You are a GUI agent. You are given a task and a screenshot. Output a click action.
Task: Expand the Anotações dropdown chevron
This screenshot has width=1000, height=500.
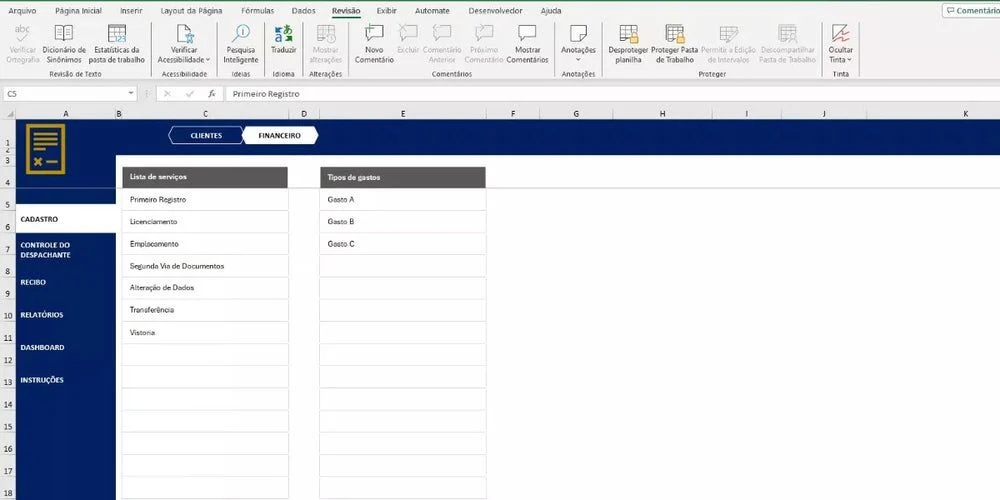pyautogui.click(x=578, y=60)
